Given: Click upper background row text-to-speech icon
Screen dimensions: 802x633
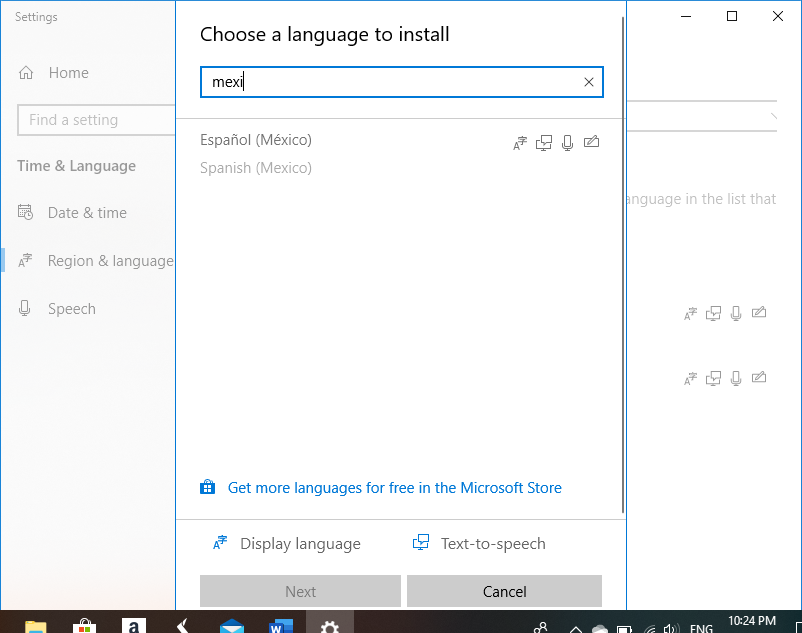Looking at the screenshot, I should click(x=713, y=313).
